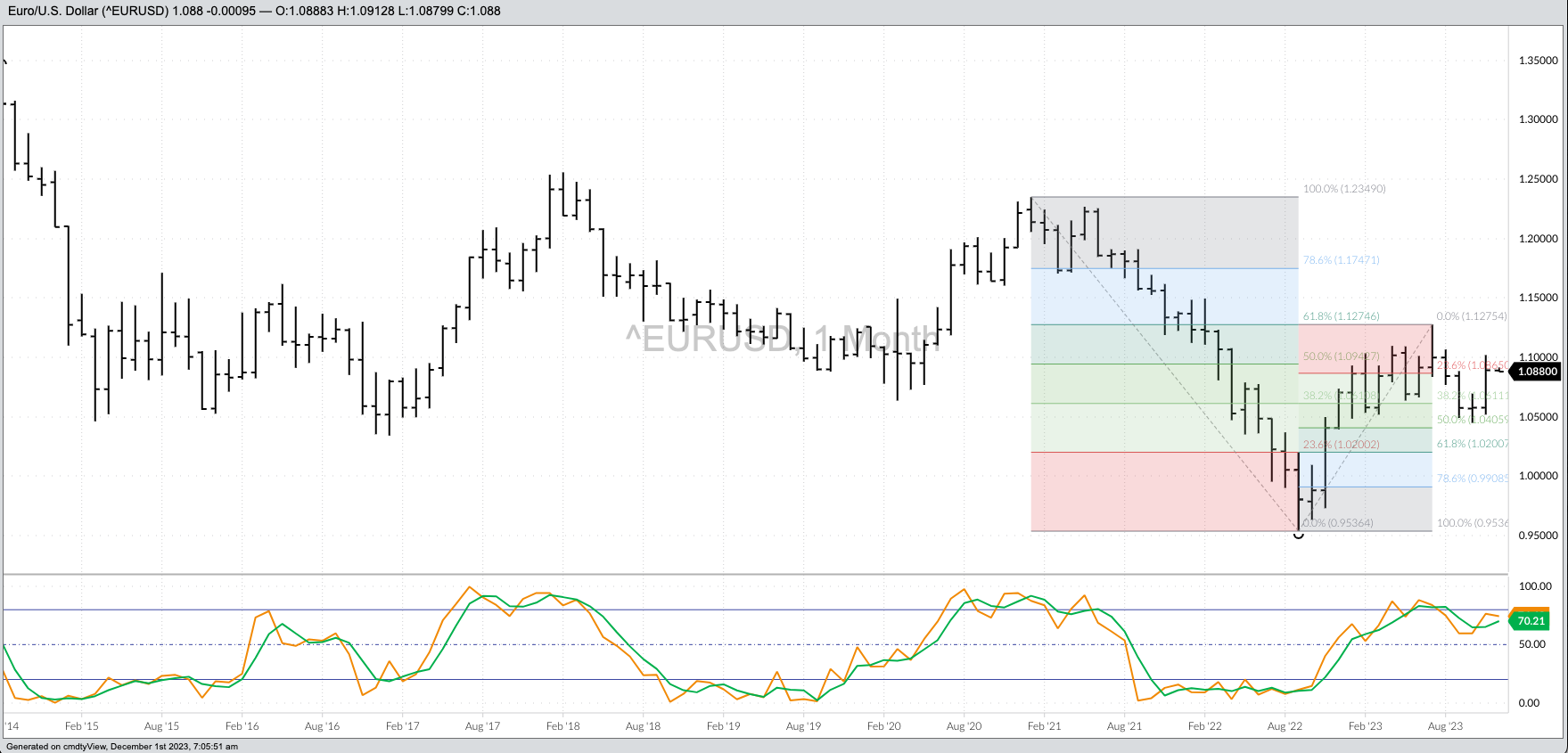Select the 100.0% (1.23490) Fibonacci label
Image resolution: width=1568 pixels, height=753 pixels.
[x=1343, y=189]
